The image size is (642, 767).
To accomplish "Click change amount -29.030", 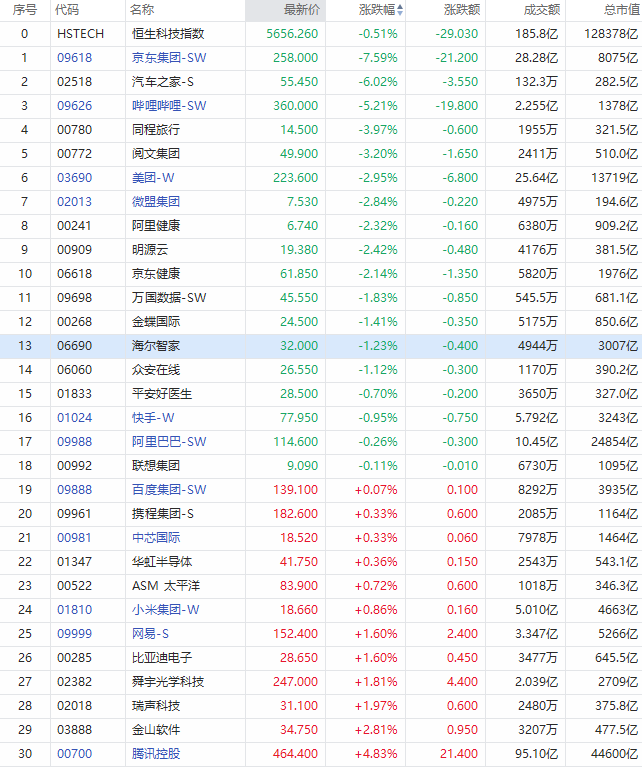I will (x=457, y=34).
